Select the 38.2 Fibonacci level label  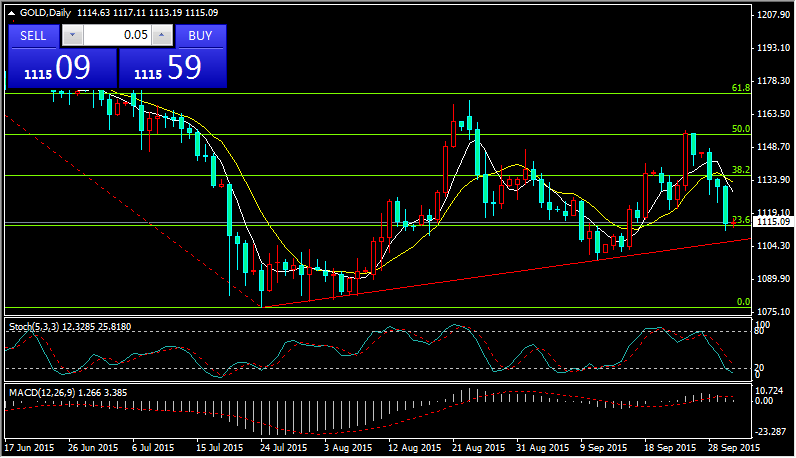pyautogui.click(x=740, y=170)
